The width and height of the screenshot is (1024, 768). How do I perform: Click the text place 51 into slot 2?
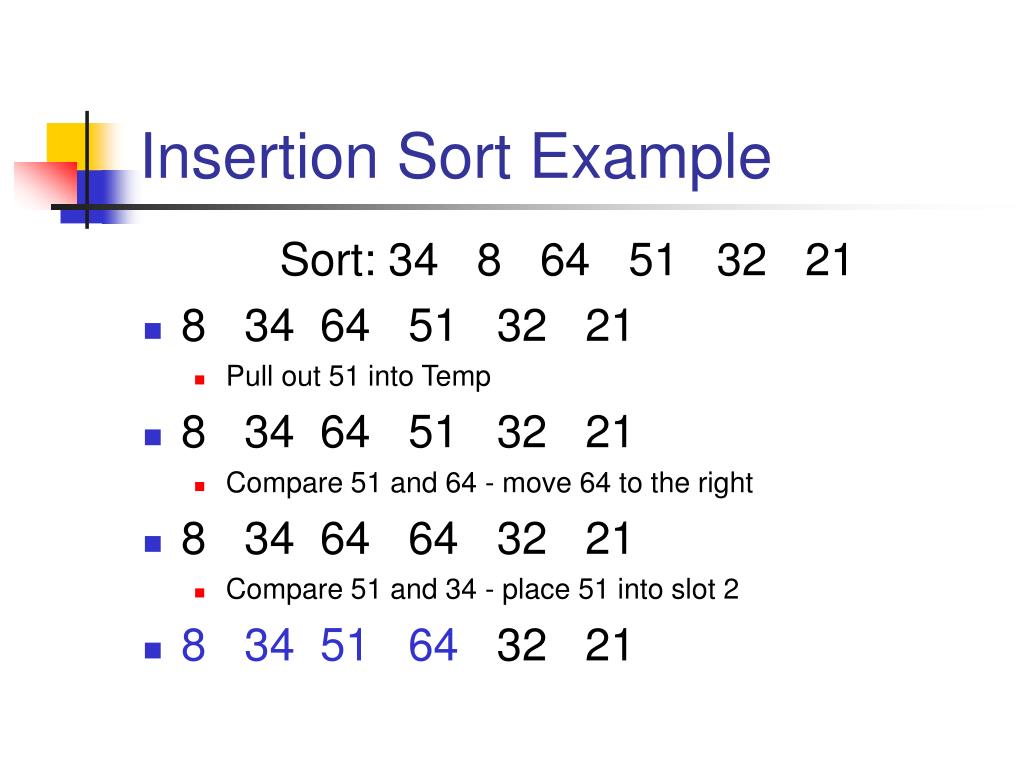tap(620, 590)
